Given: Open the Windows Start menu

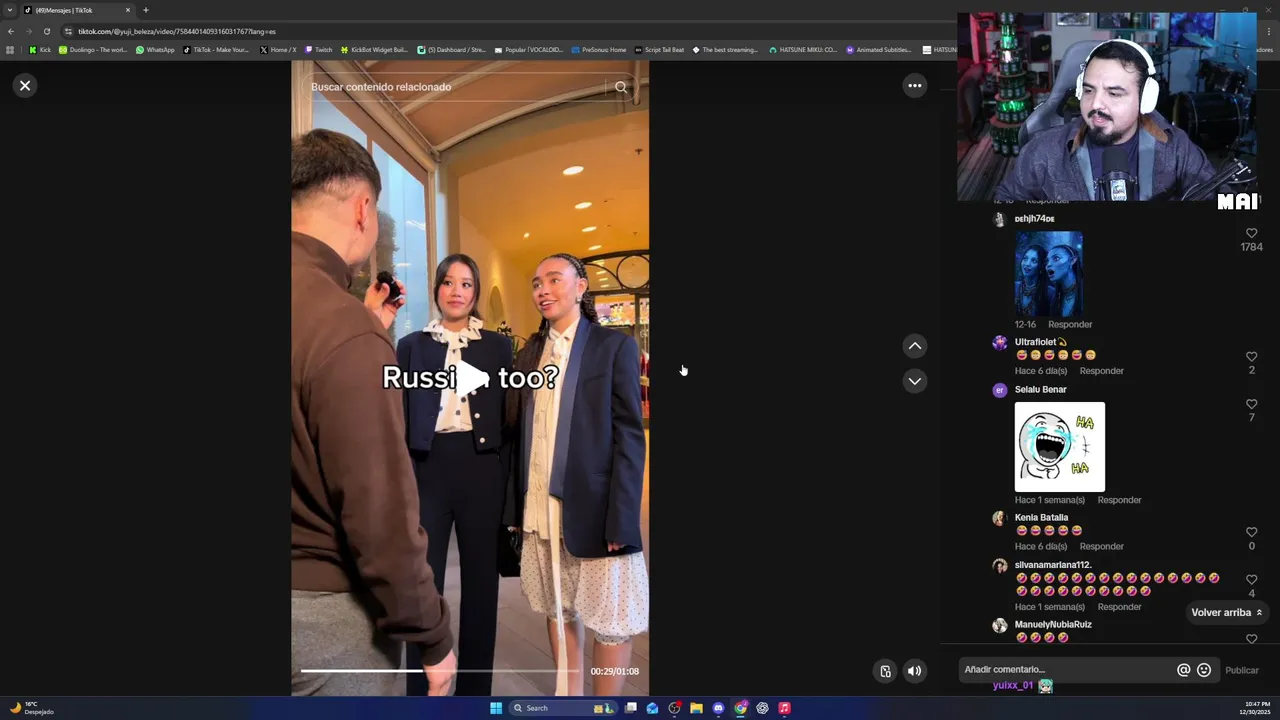Looking at the screenshot, I should [x=496, y=708].
